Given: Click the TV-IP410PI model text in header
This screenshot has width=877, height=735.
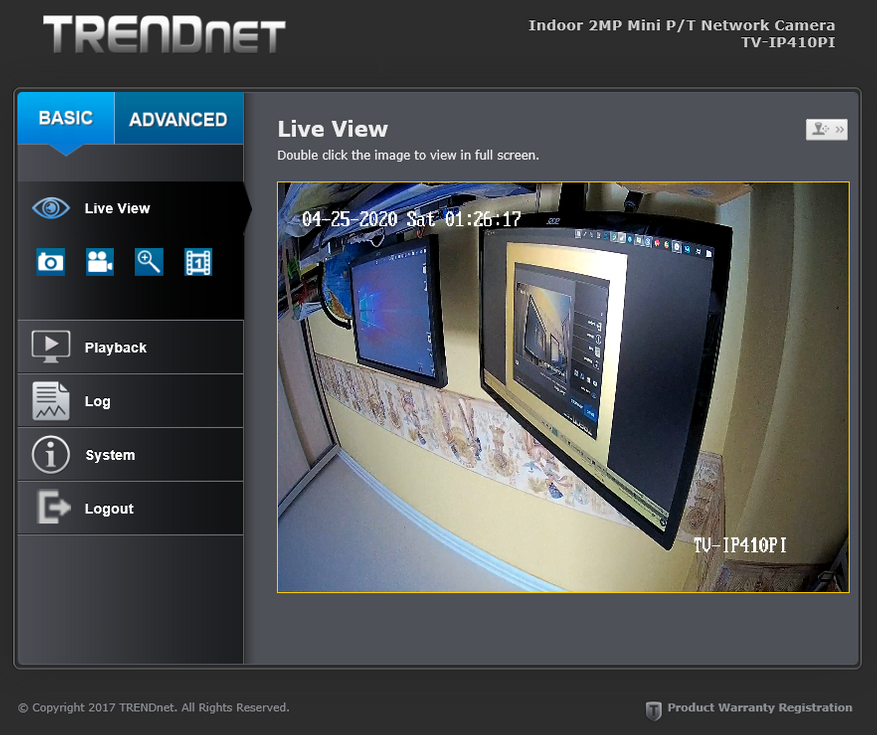Looking at the screenshot, I should pyautogui.click(x=788, y=43).
